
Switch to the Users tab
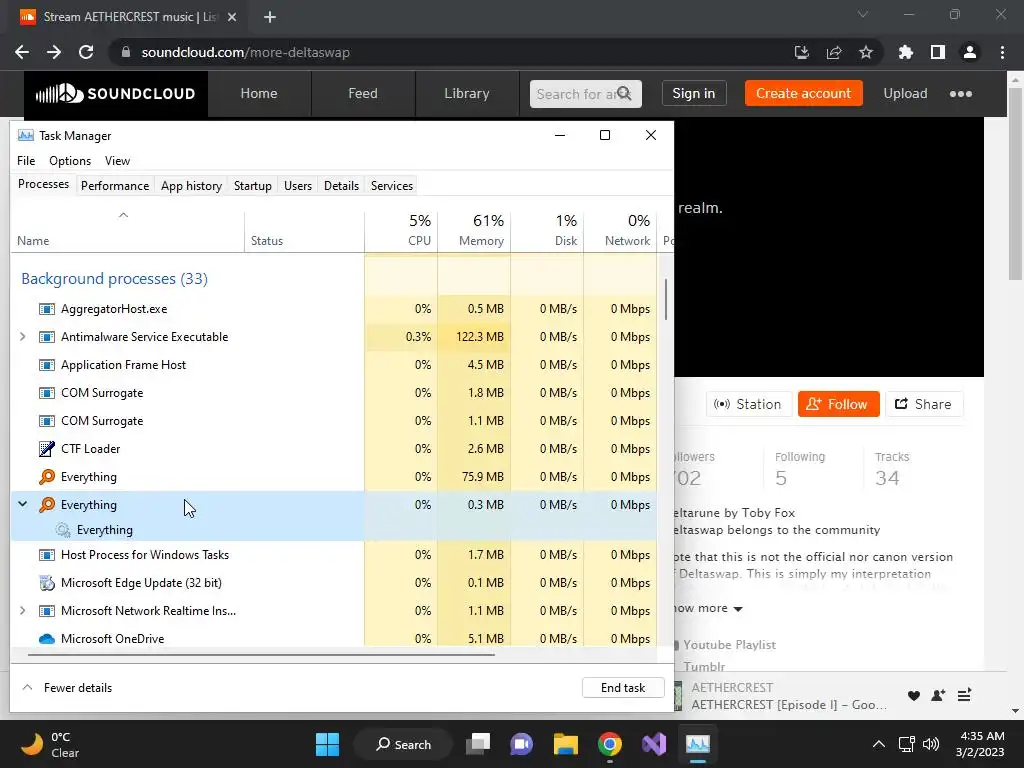[298, 185]
